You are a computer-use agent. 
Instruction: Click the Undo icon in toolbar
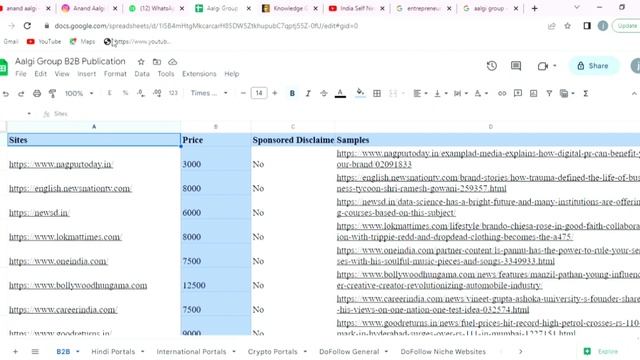pos(6,93)
